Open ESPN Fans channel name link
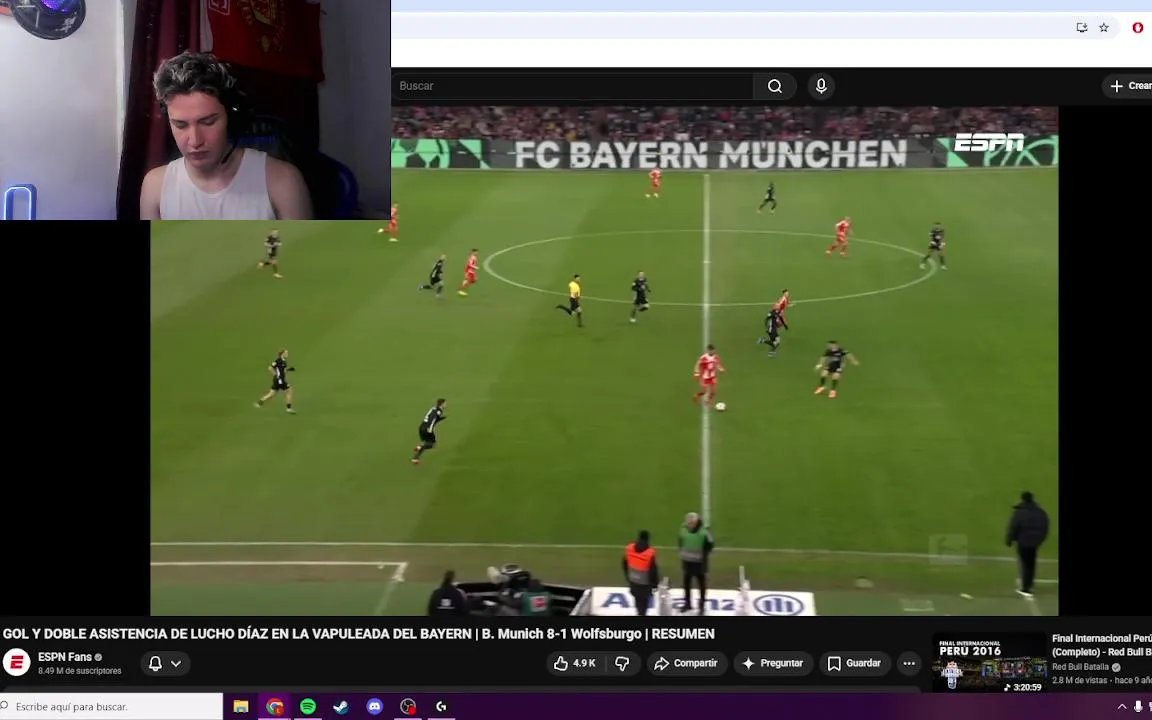Screen dimensions: 1152x720 point(65,657)
